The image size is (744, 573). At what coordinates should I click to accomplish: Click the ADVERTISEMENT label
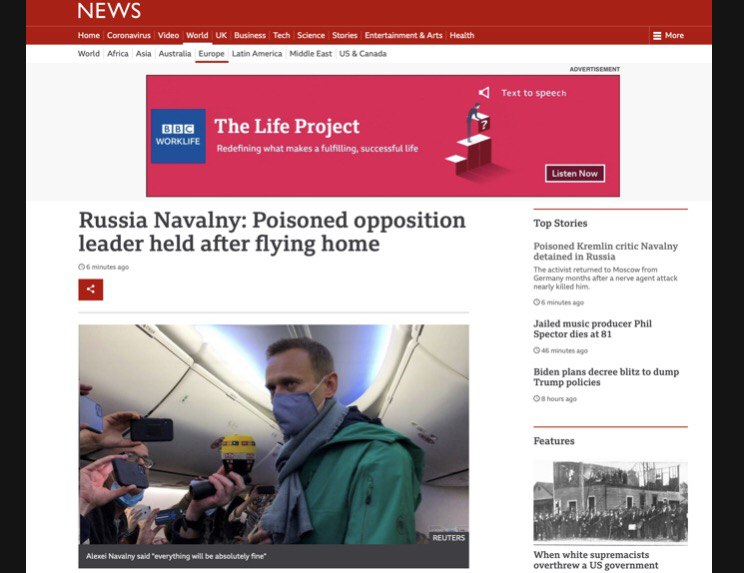[595, 69]
